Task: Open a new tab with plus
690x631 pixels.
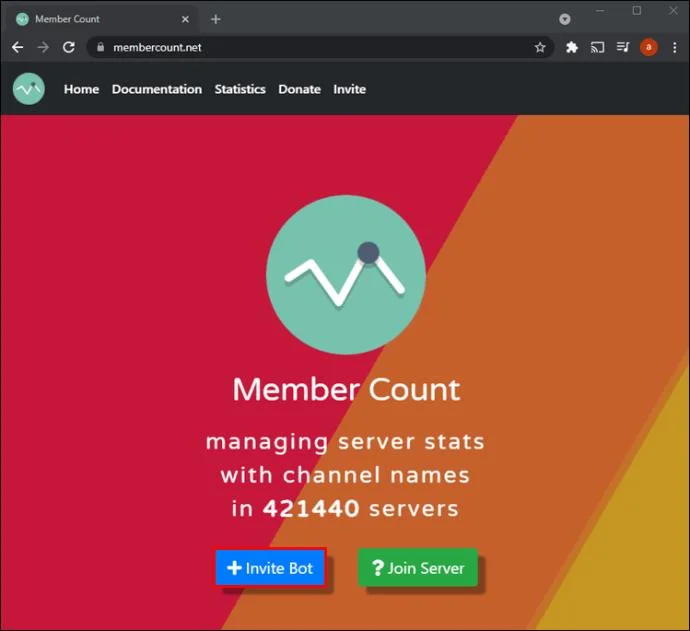Action: (x=216, y=19)
